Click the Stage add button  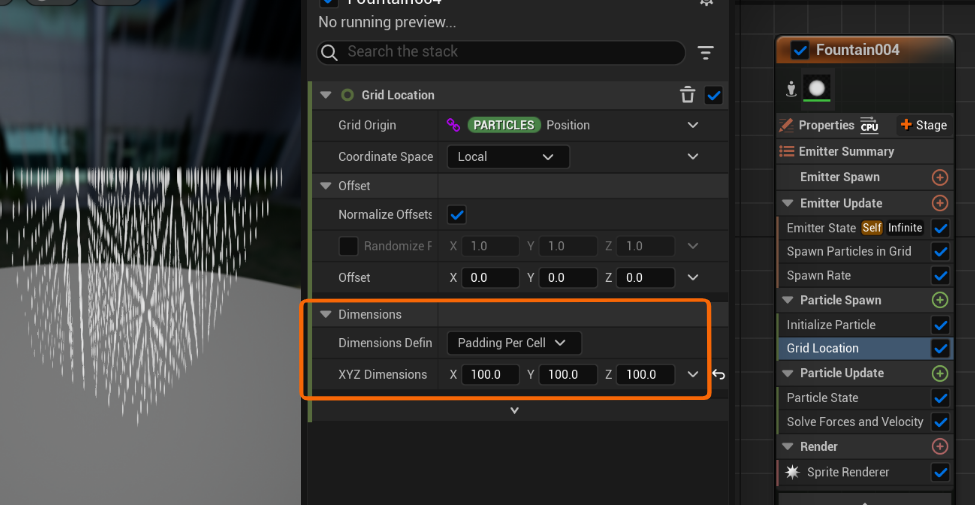[x=924, y=125]
